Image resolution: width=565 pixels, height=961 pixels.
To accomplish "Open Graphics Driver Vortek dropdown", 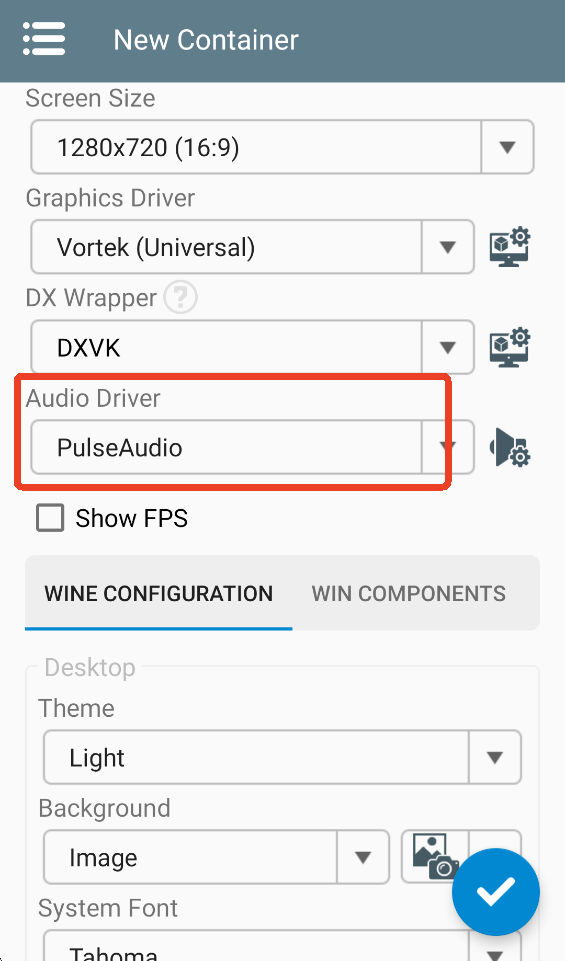I will click(x=252, y=247).
